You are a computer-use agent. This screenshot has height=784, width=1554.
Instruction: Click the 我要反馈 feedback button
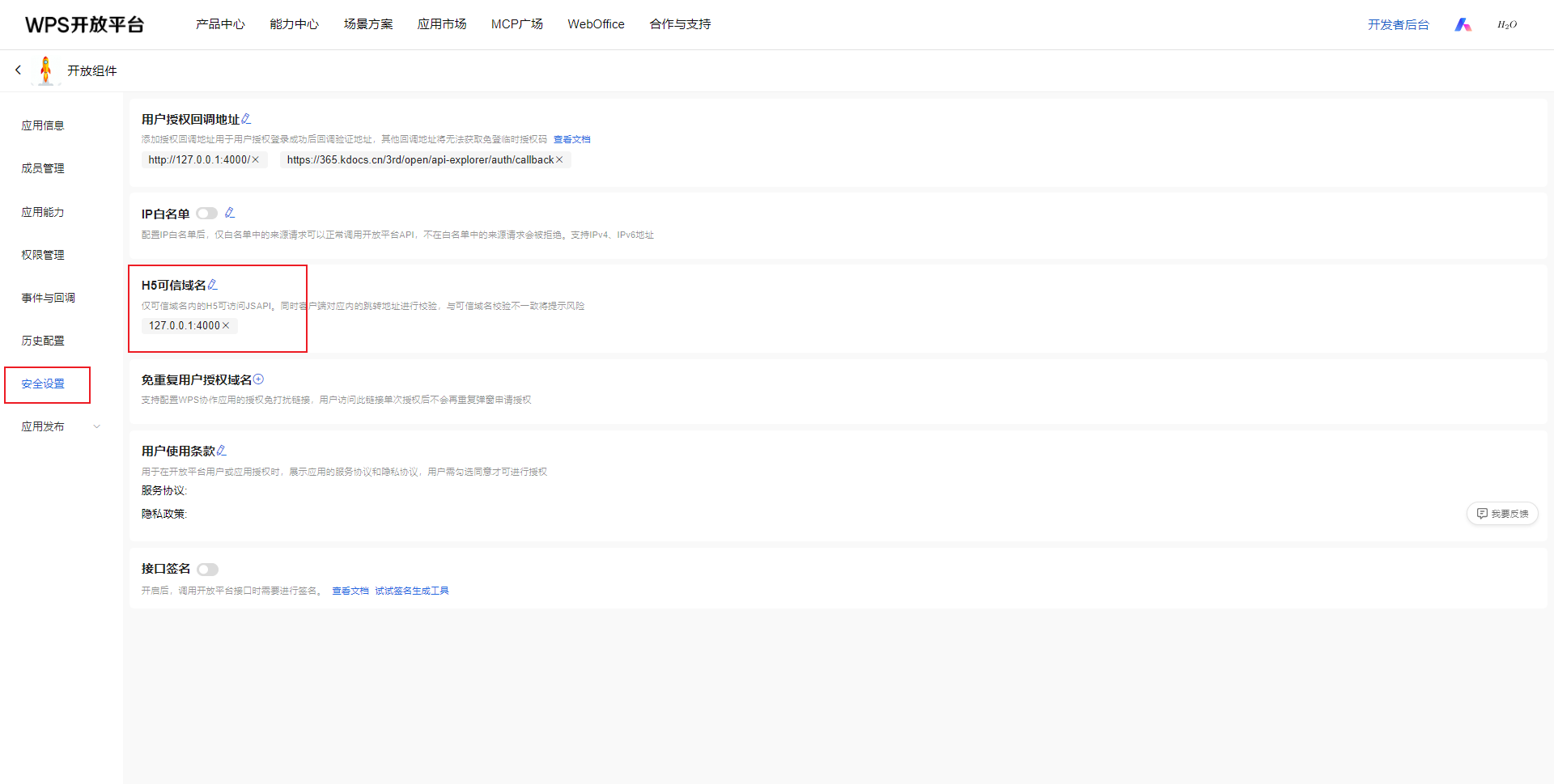[x=1502, y=514]
